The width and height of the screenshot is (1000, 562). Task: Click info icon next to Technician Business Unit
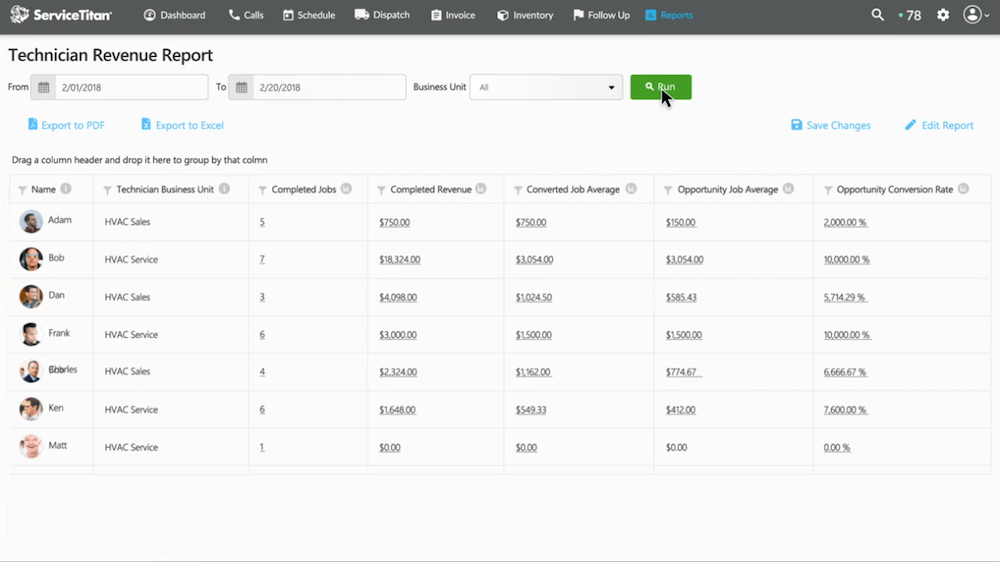[x=224, y=189]
